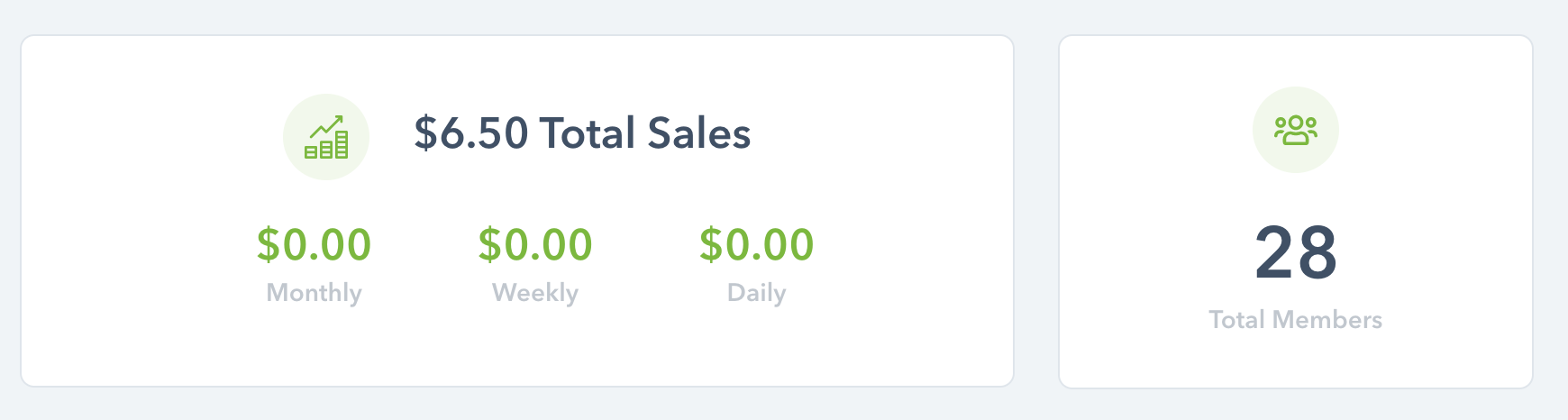Select the Monthly label
Viewport: 1568px width, 420px height.
[314, 293]
